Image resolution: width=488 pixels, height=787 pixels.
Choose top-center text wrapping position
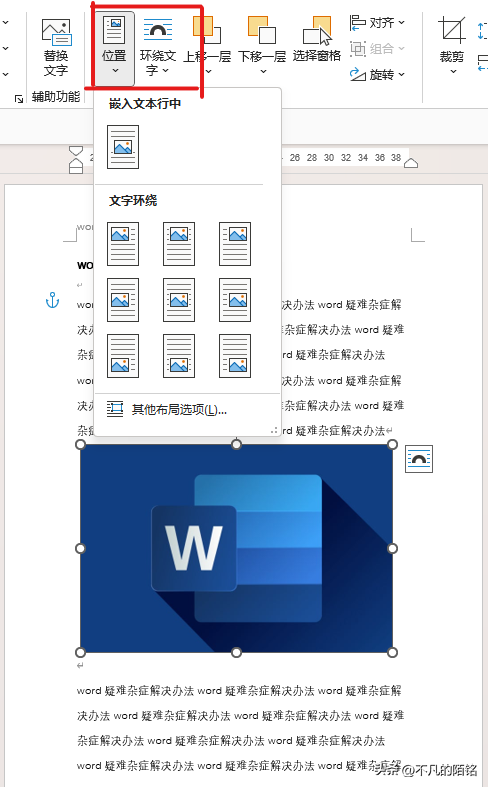pos(179,244)
